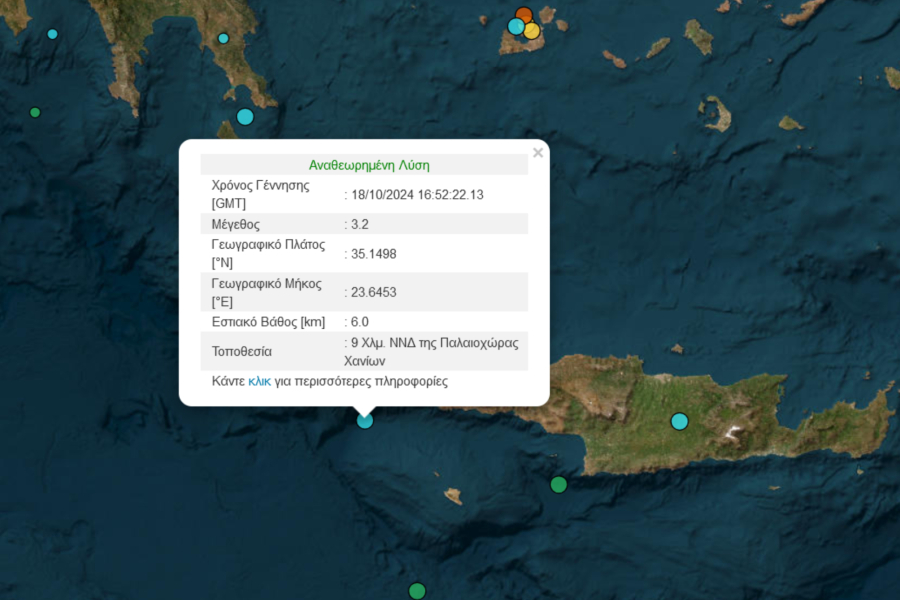
Task: Select the small green marker in the western sea
Action: (35, 112)
